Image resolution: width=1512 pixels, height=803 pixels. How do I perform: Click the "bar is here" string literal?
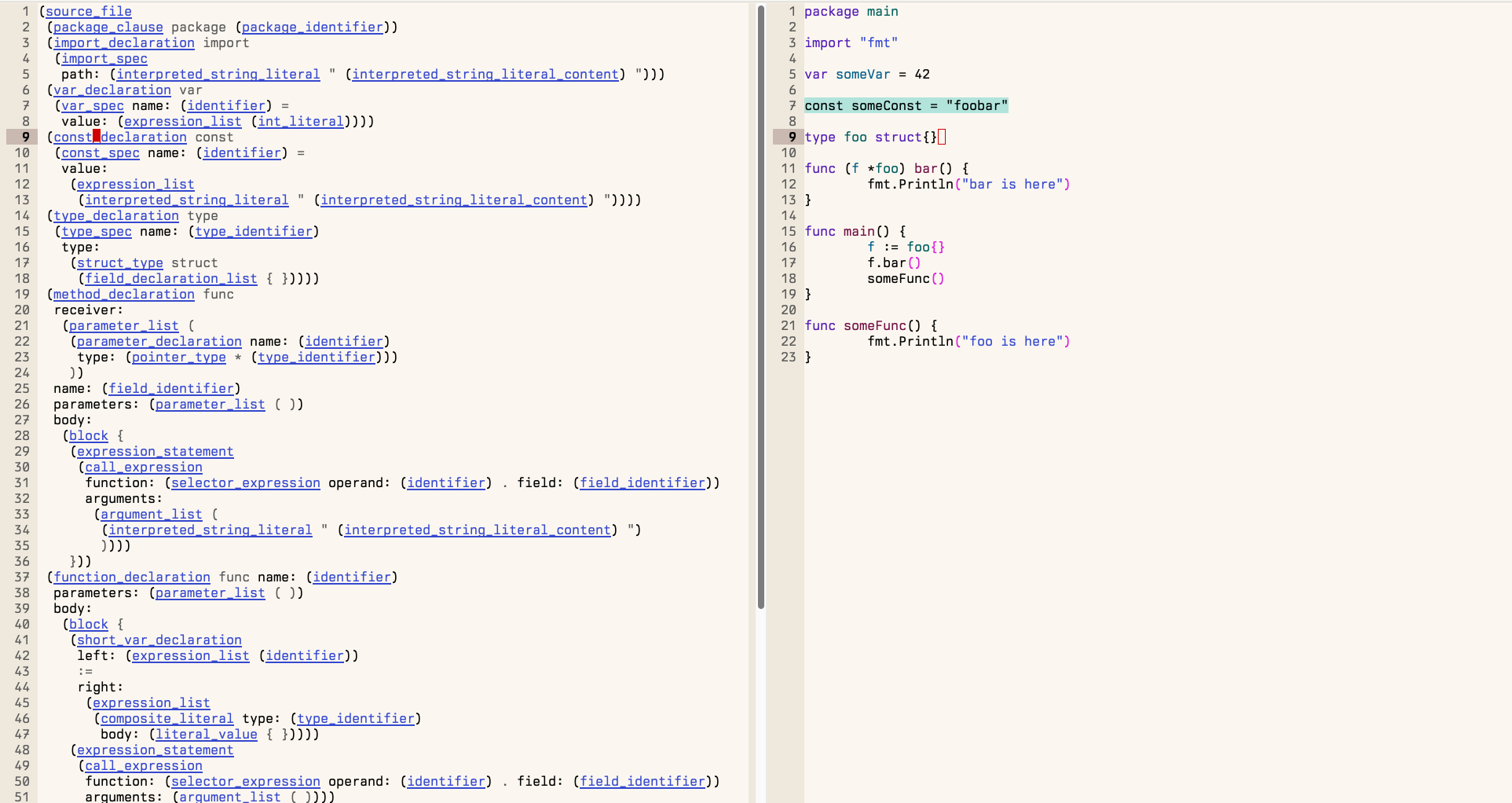(x=1012, y=185)
